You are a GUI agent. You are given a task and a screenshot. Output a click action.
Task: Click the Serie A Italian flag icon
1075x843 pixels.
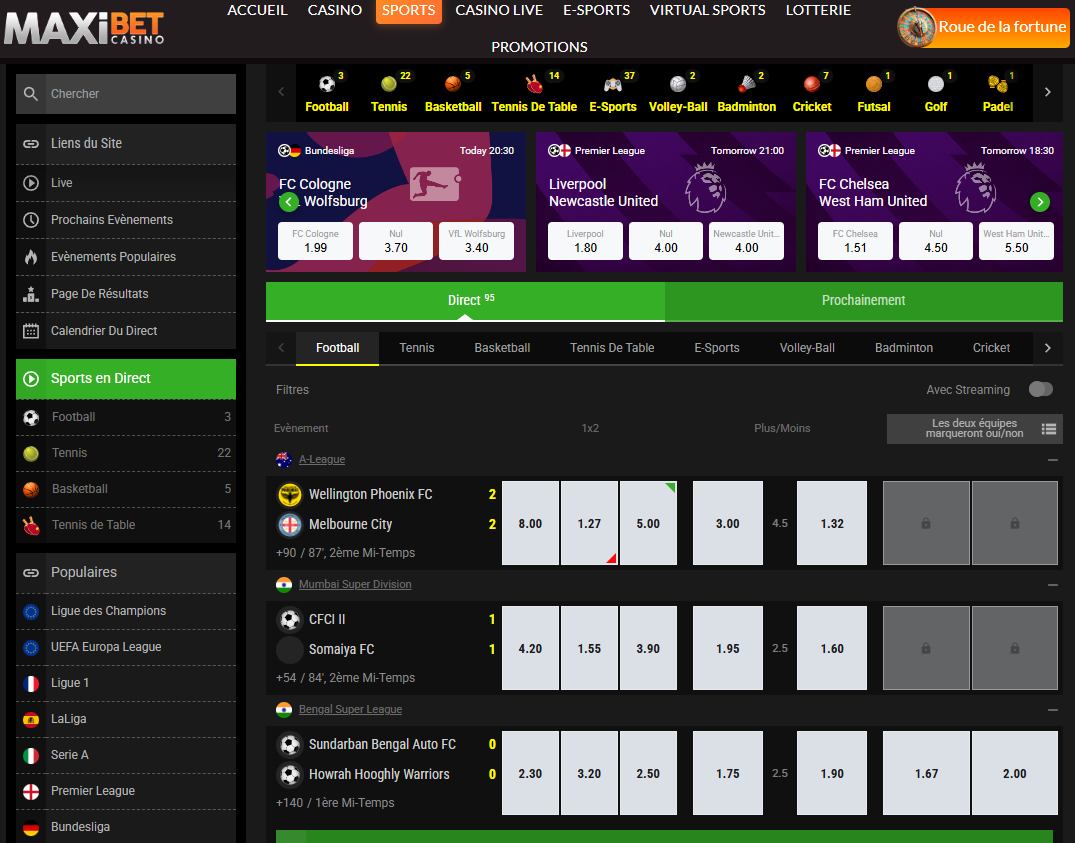[31, 755]
